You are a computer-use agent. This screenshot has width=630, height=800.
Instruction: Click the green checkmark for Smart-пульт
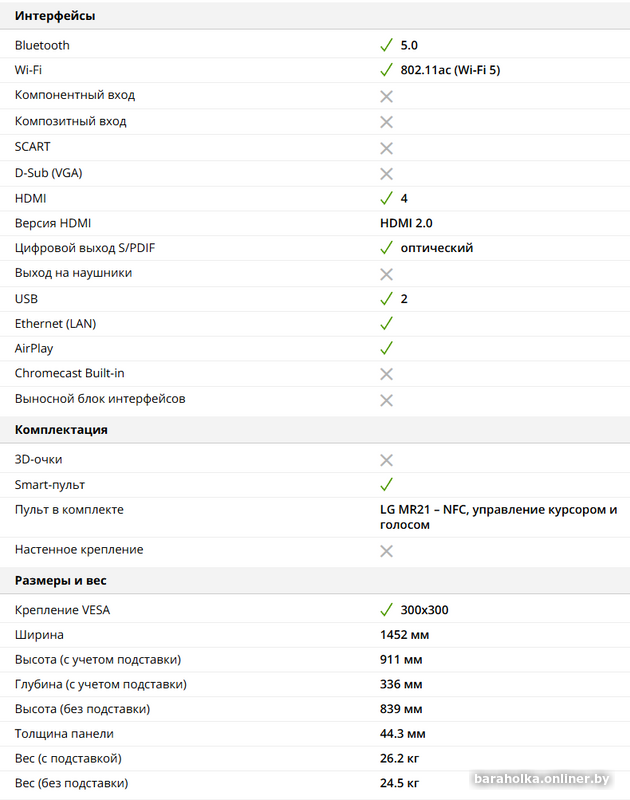(x=386, y=485)
